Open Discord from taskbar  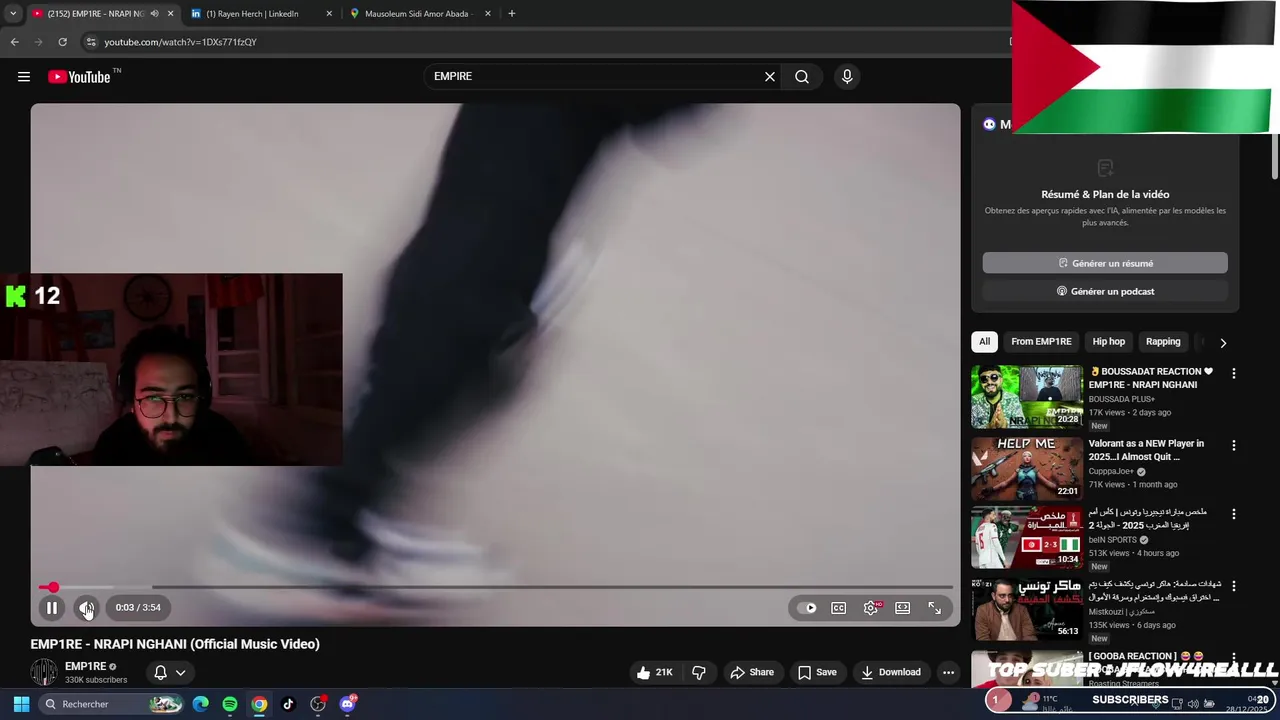coord(347,704)
